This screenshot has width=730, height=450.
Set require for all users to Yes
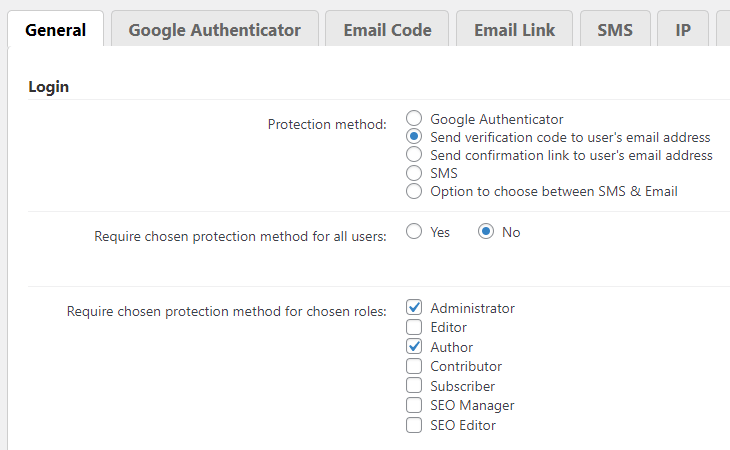click(414, 232)
